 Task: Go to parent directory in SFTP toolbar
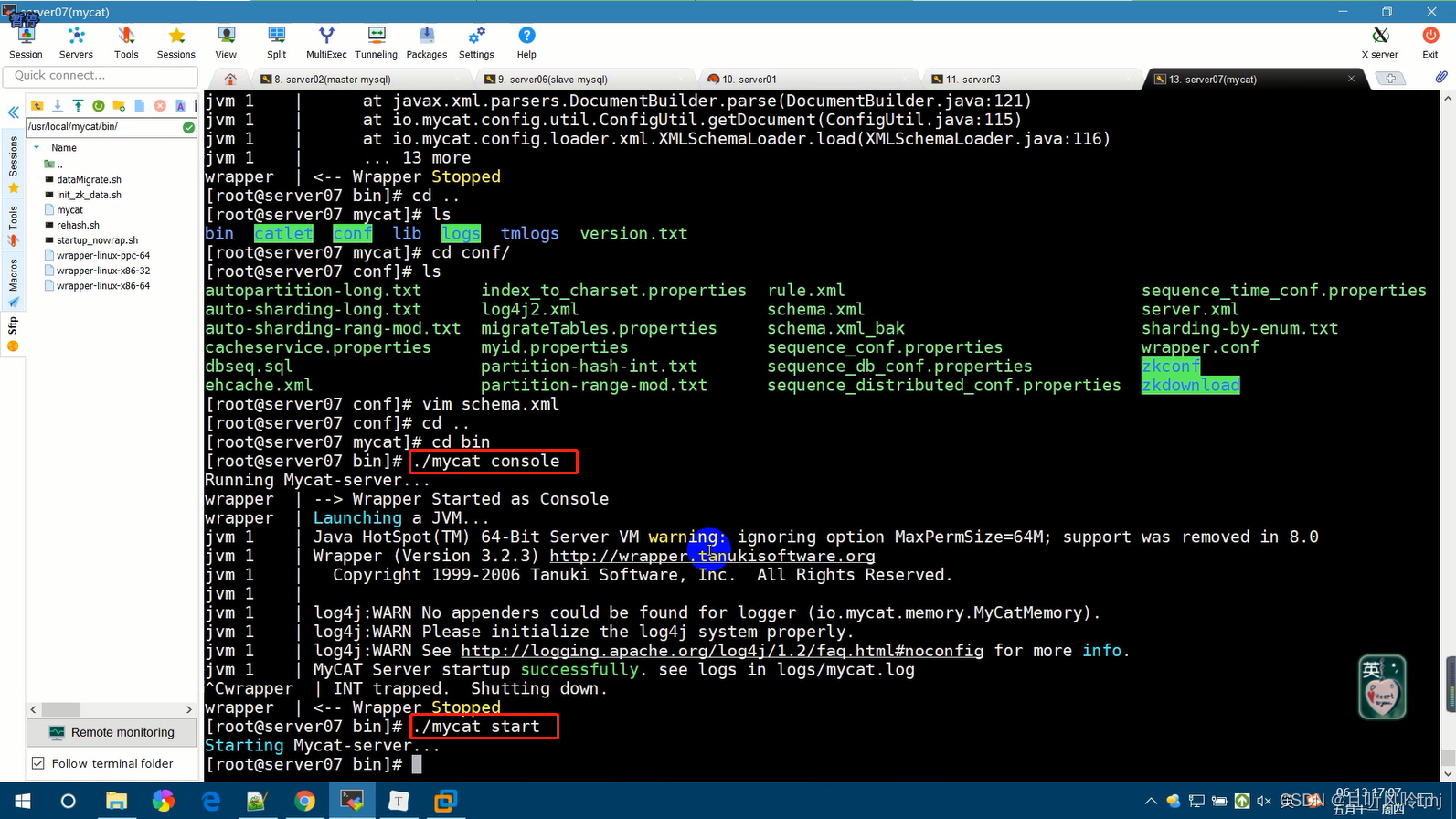point(37,106)
